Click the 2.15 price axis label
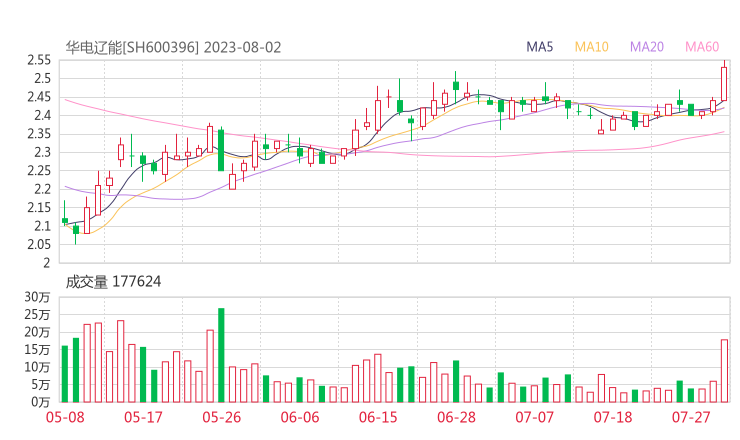The image size is (740, 440). click(x=39, y=208)
